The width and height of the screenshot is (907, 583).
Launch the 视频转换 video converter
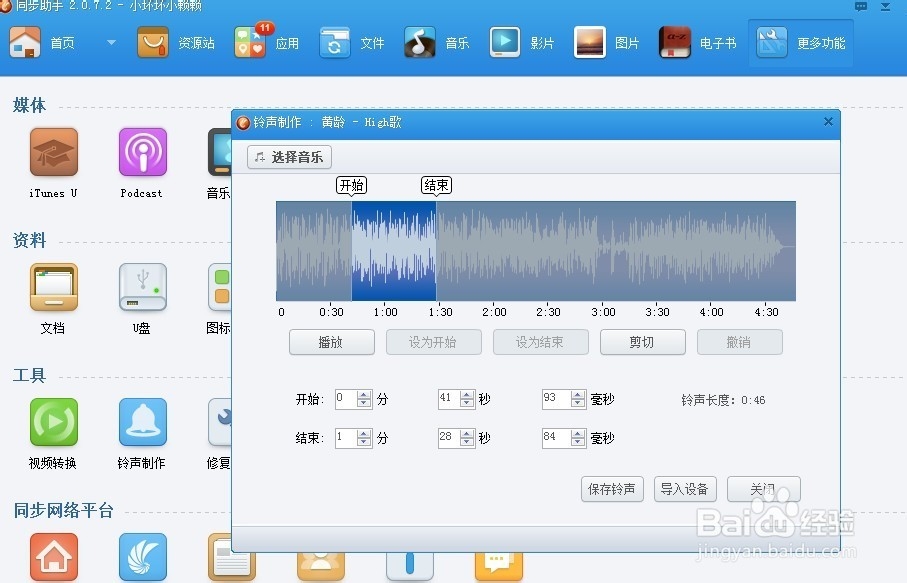[x=53, y=422]
